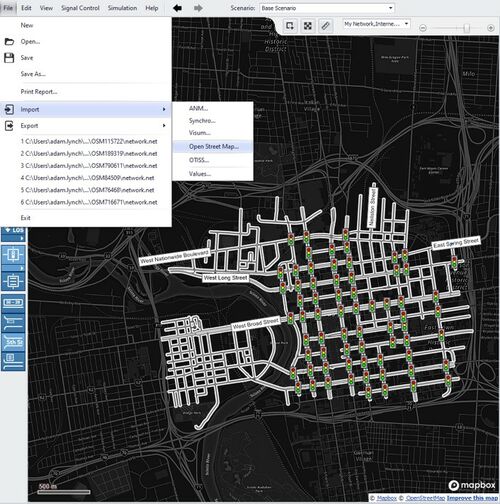Click the West Broad Street label

tap(255, 323)
